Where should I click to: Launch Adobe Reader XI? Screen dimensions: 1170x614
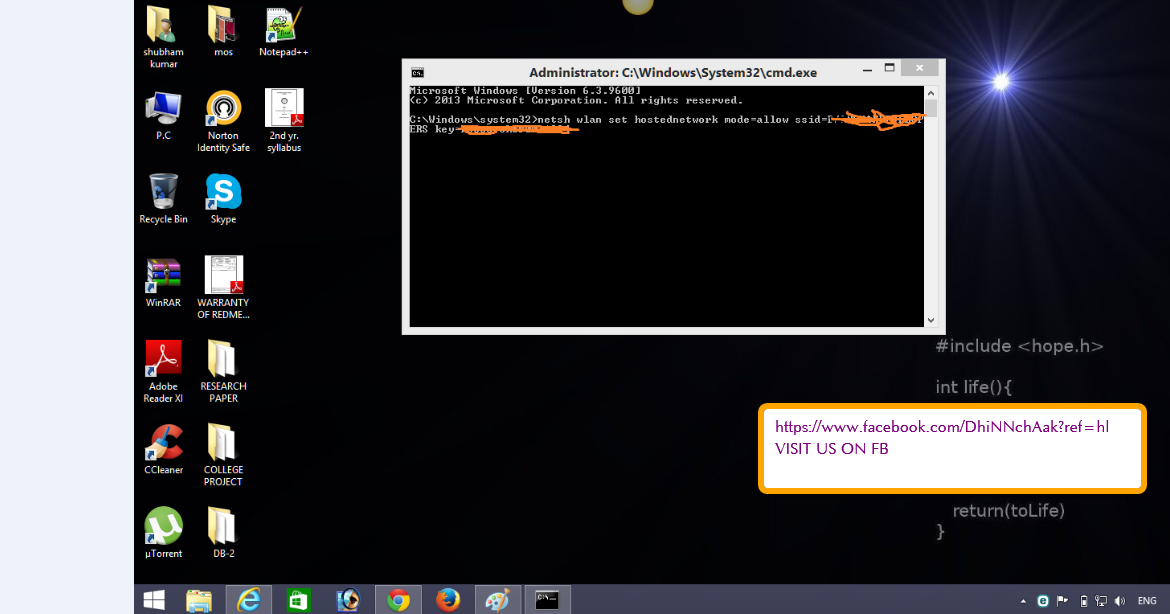pyautogui.click(x=162, y=356)
